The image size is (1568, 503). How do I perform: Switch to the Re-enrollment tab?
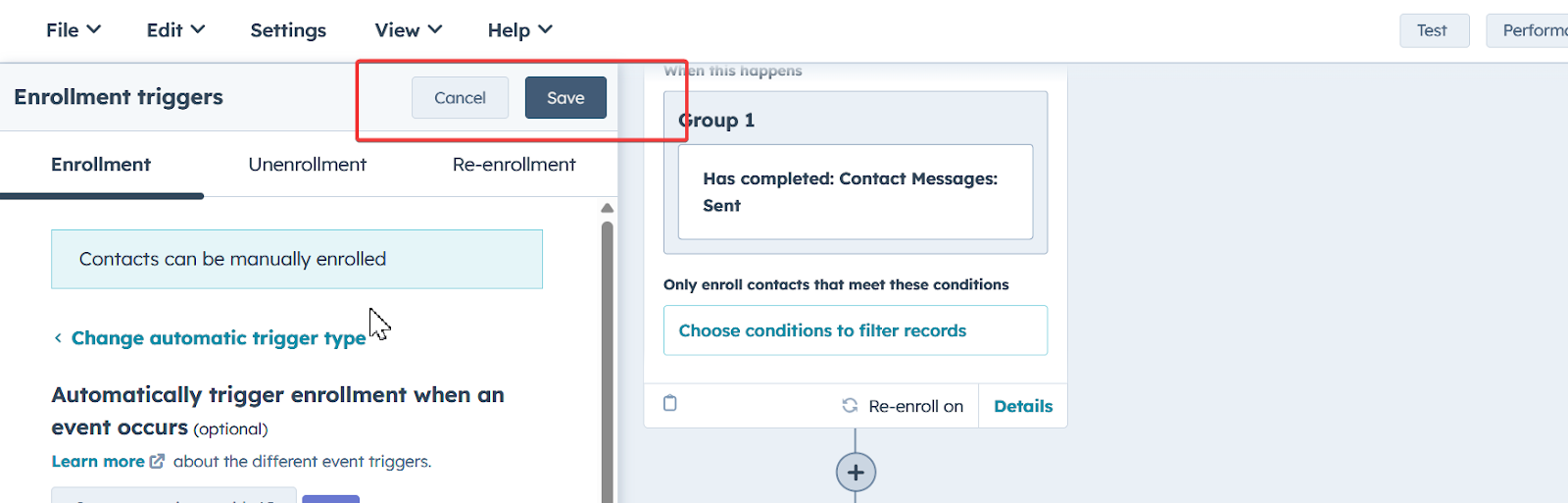(514, 165)
